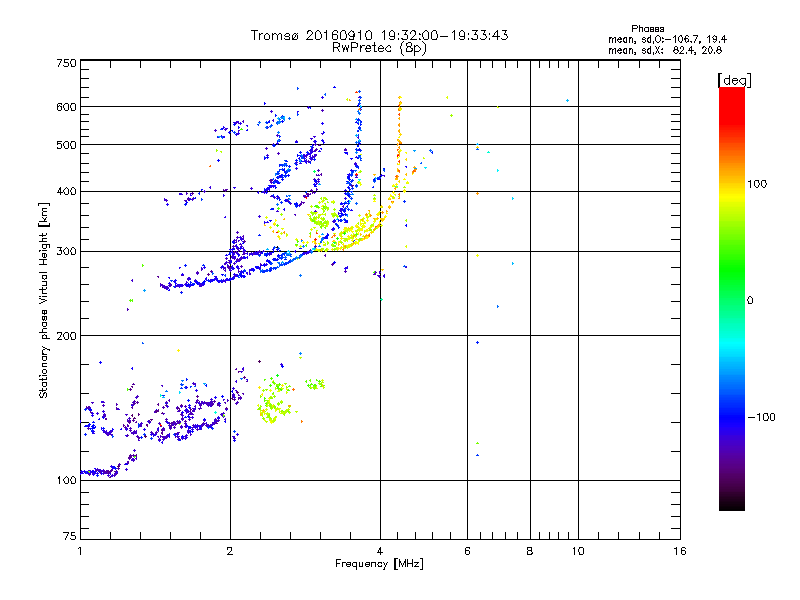800x600 pixels.
Task: Click the x-axis tick label "10"
Action: 578,551
